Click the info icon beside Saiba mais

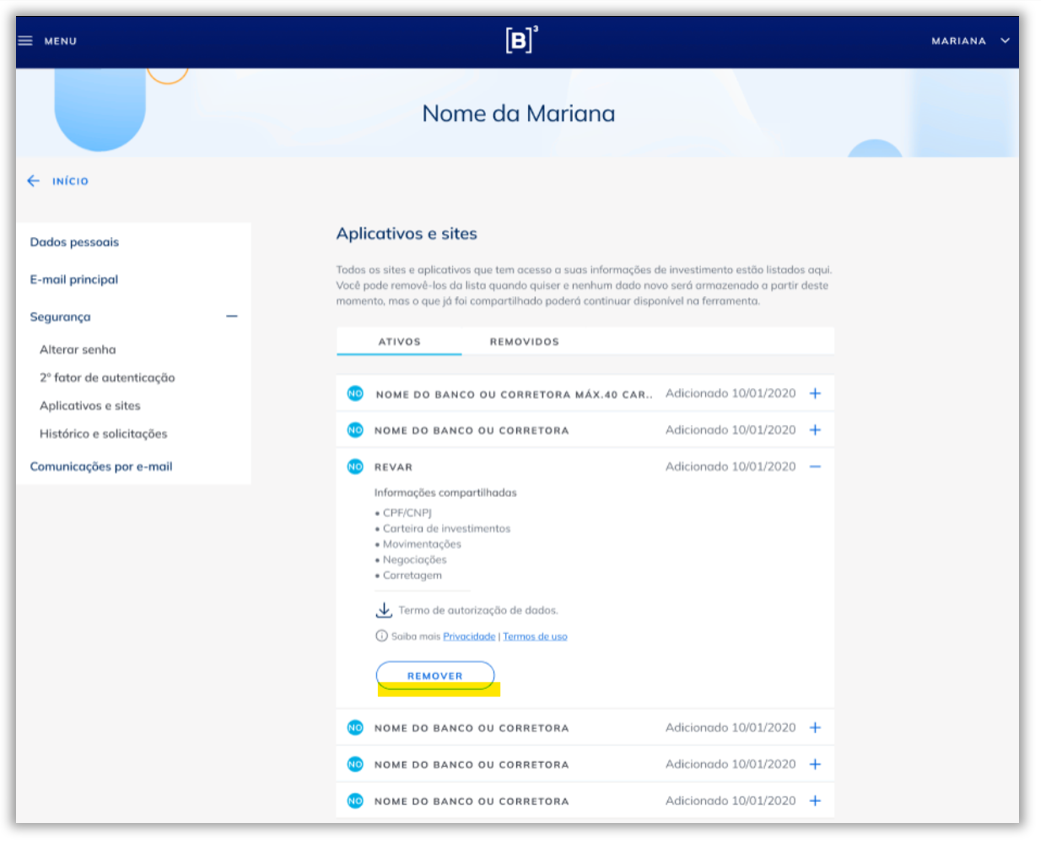pyautogui.click(x=381, y=636)
